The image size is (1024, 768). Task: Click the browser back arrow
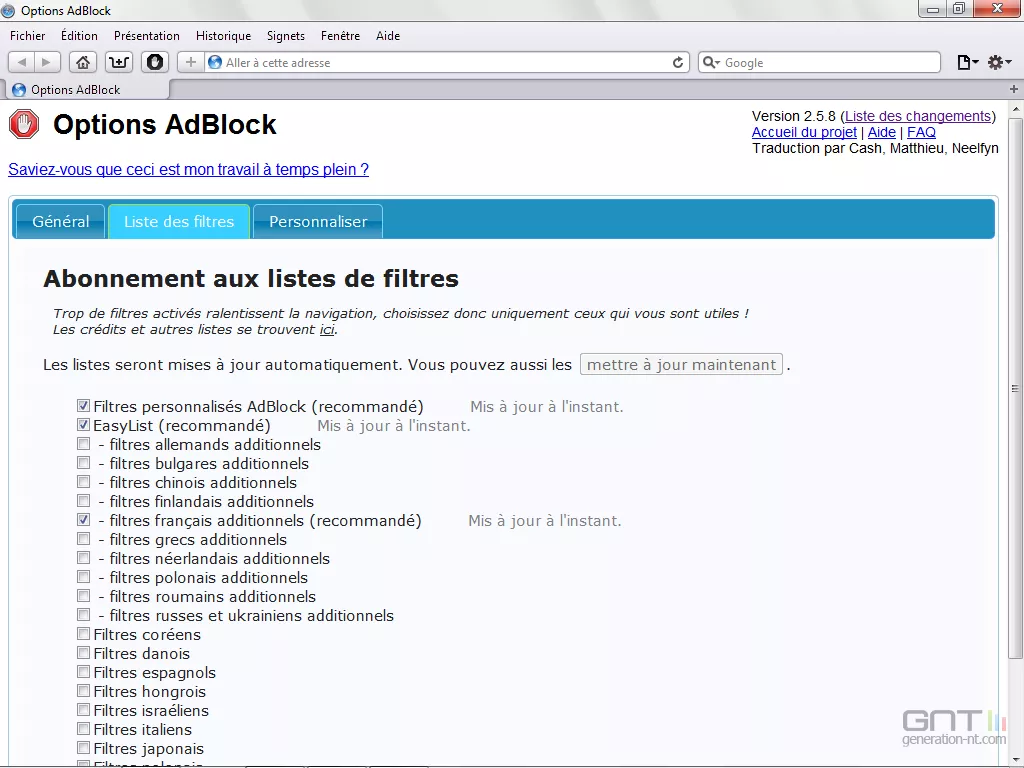click(x=23, y=62)
